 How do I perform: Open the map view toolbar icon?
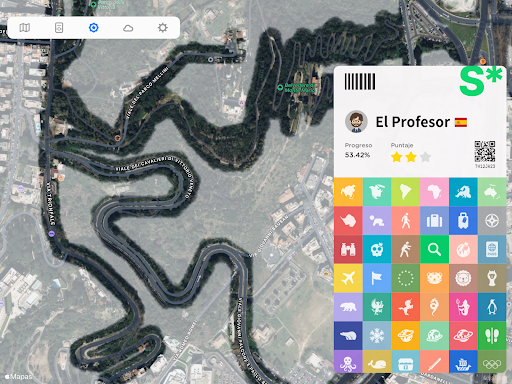click(x=25, y=28)
